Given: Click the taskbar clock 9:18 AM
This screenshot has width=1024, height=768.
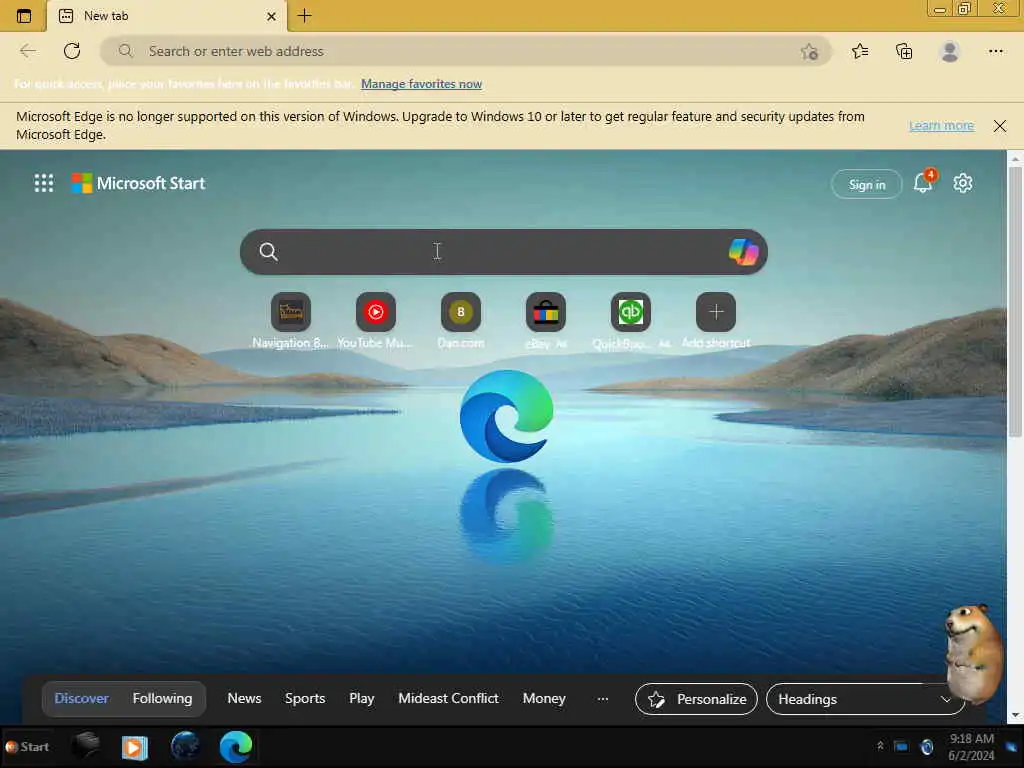Looking at the screenshot, I should pos(971,746).
